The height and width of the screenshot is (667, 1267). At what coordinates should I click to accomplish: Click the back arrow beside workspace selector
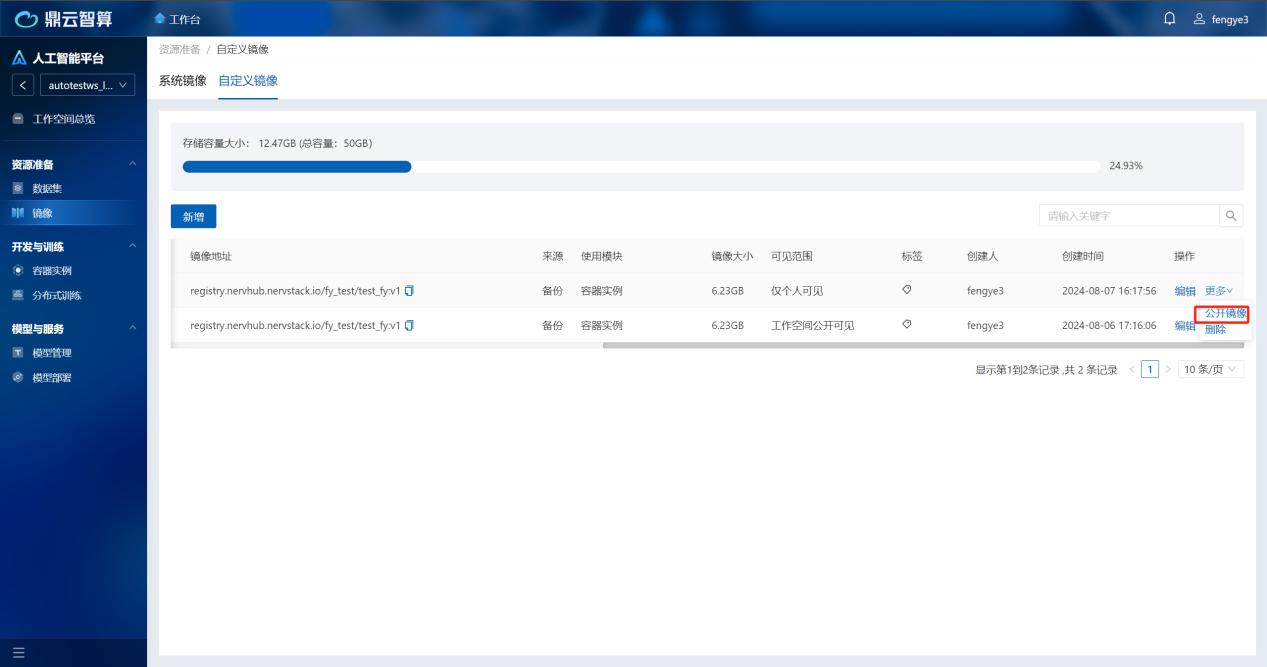(x=23, y=86)
